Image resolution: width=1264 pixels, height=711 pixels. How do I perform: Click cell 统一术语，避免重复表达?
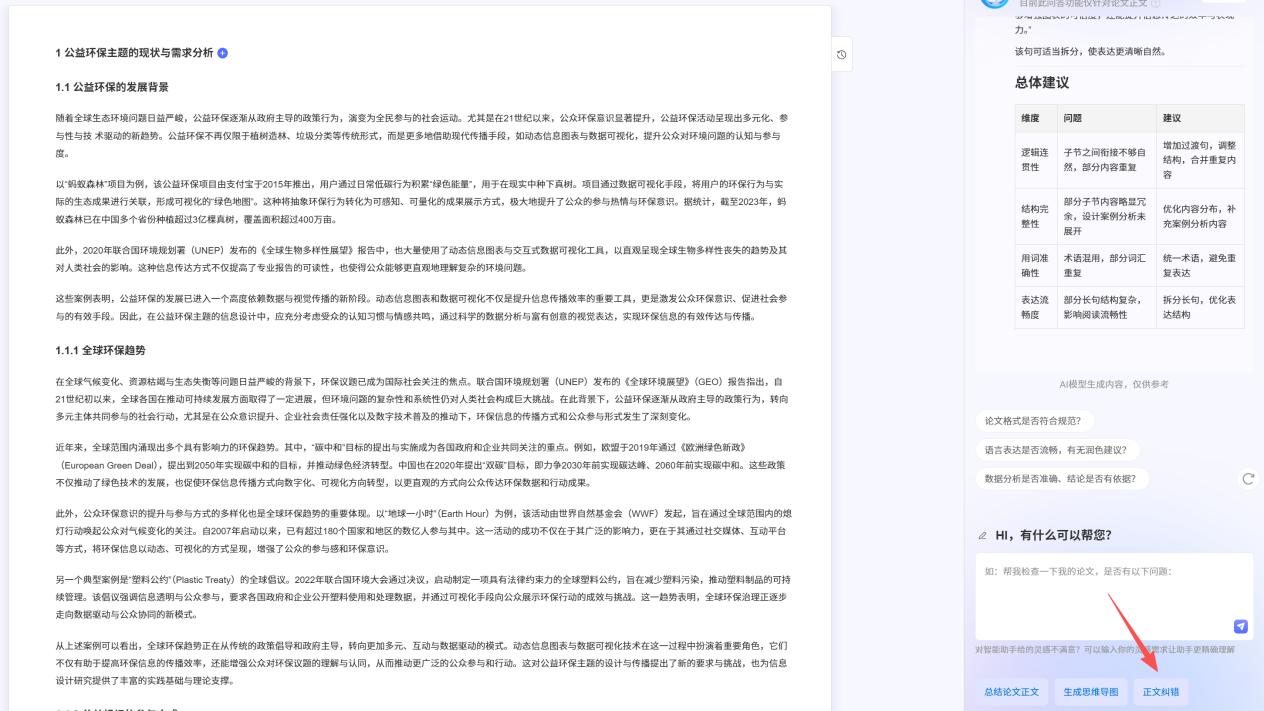[1200, 266]
